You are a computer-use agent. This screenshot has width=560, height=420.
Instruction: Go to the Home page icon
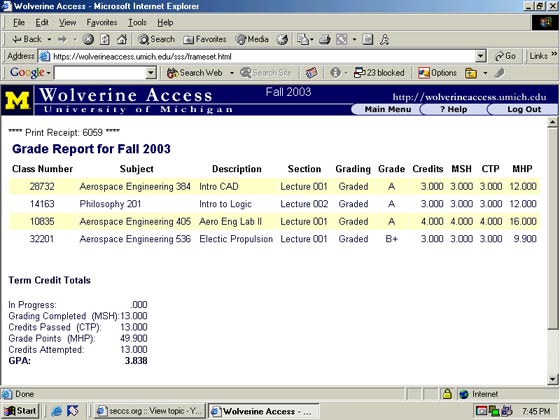[122, 39]
